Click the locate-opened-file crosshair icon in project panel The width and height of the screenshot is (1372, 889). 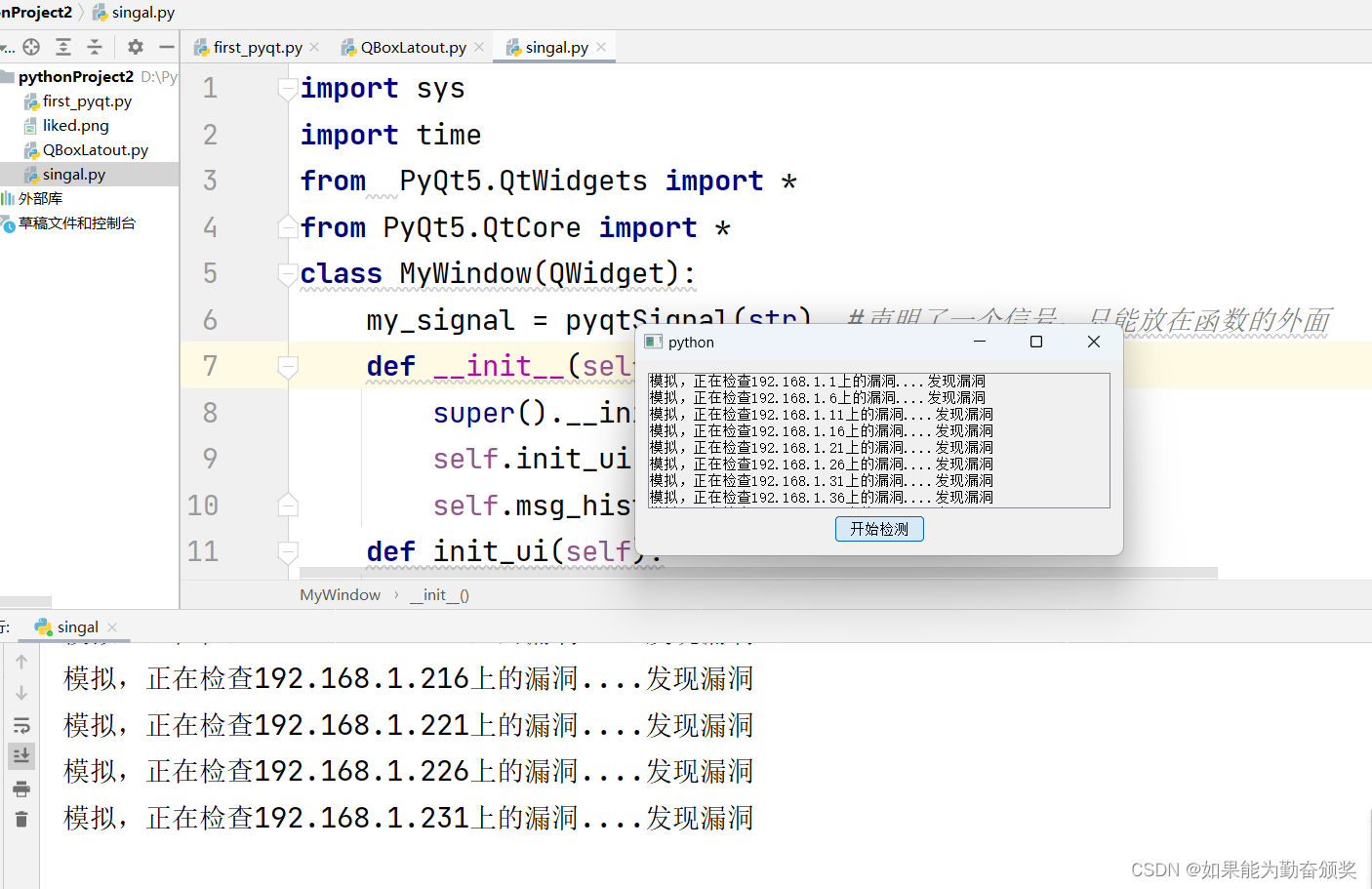pos(30,46)
